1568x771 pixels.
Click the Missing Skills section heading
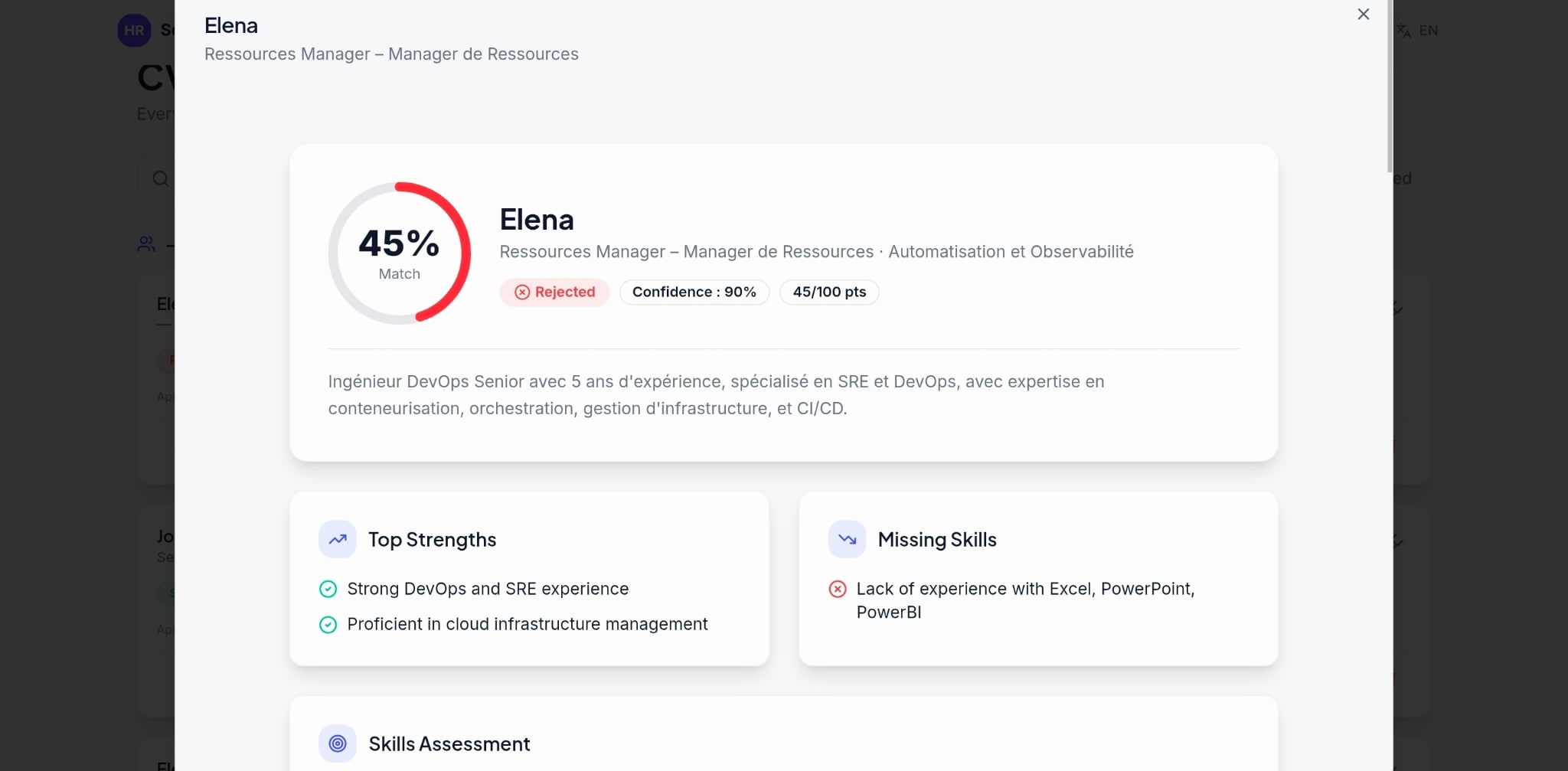(936, 540)
